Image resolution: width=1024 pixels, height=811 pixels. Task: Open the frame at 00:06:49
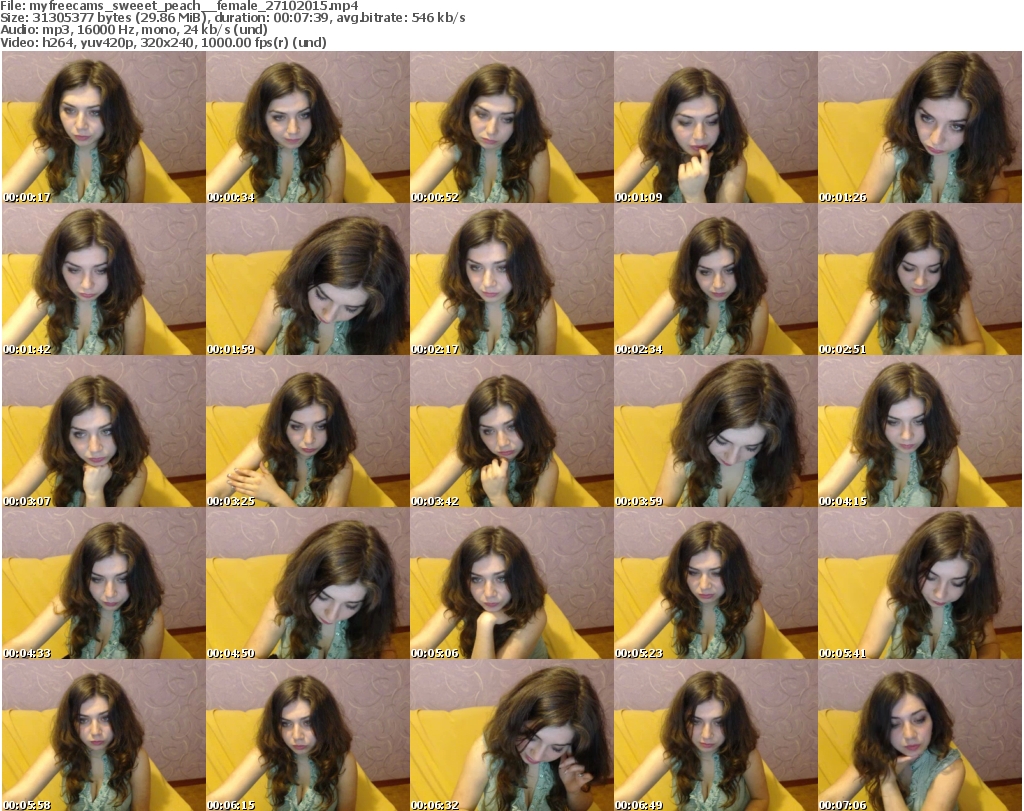tap(716, 735)
